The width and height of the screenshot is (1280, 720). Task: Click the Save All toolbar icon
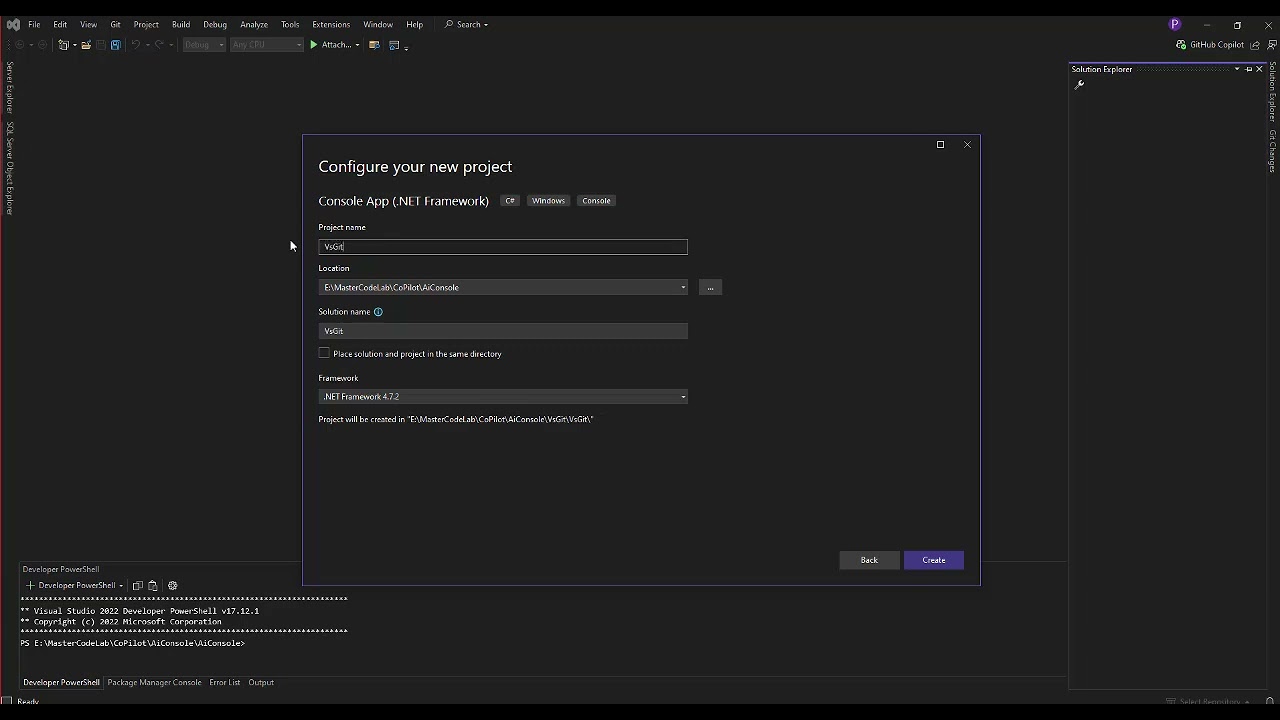click(116, 45)
